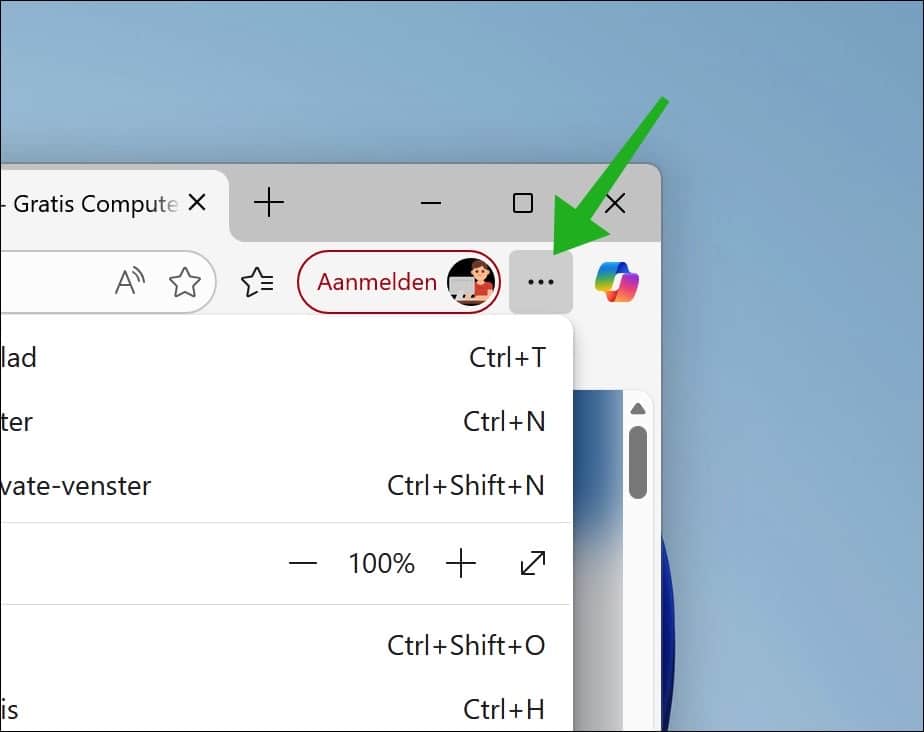The image size is (924, 732).
Task: Enter full screen via the diagonal arrow icon
Action: [531, 563]
